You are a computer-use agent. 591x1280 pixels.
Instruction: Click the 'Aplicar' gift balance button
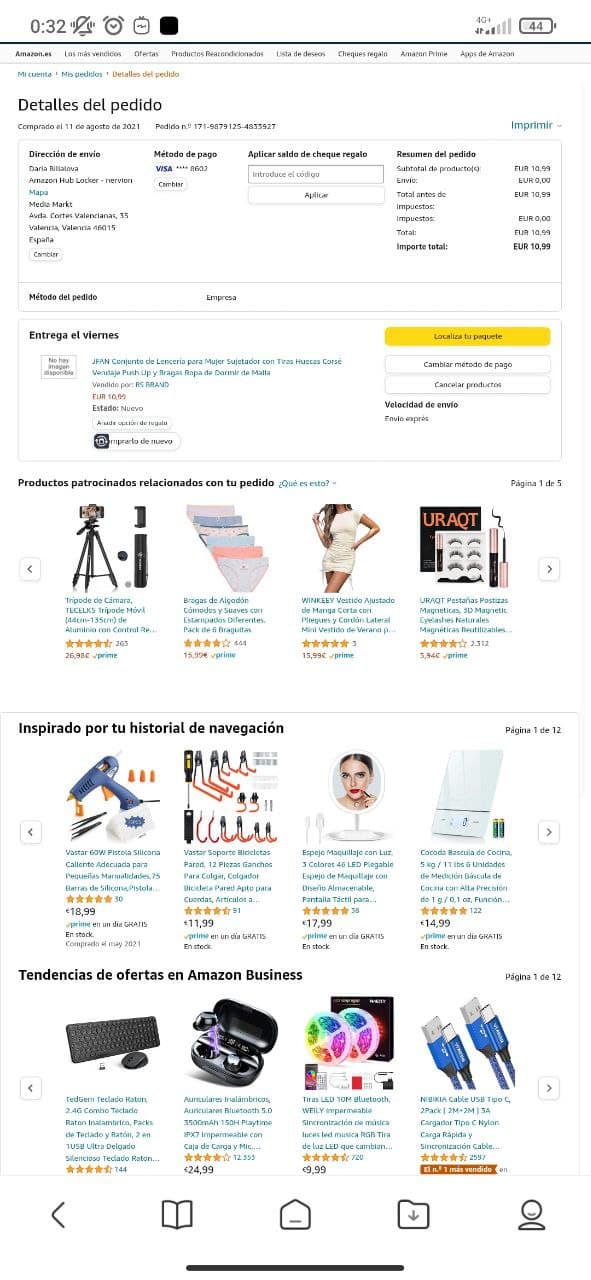pyautogui.click(x=316, y=195)
